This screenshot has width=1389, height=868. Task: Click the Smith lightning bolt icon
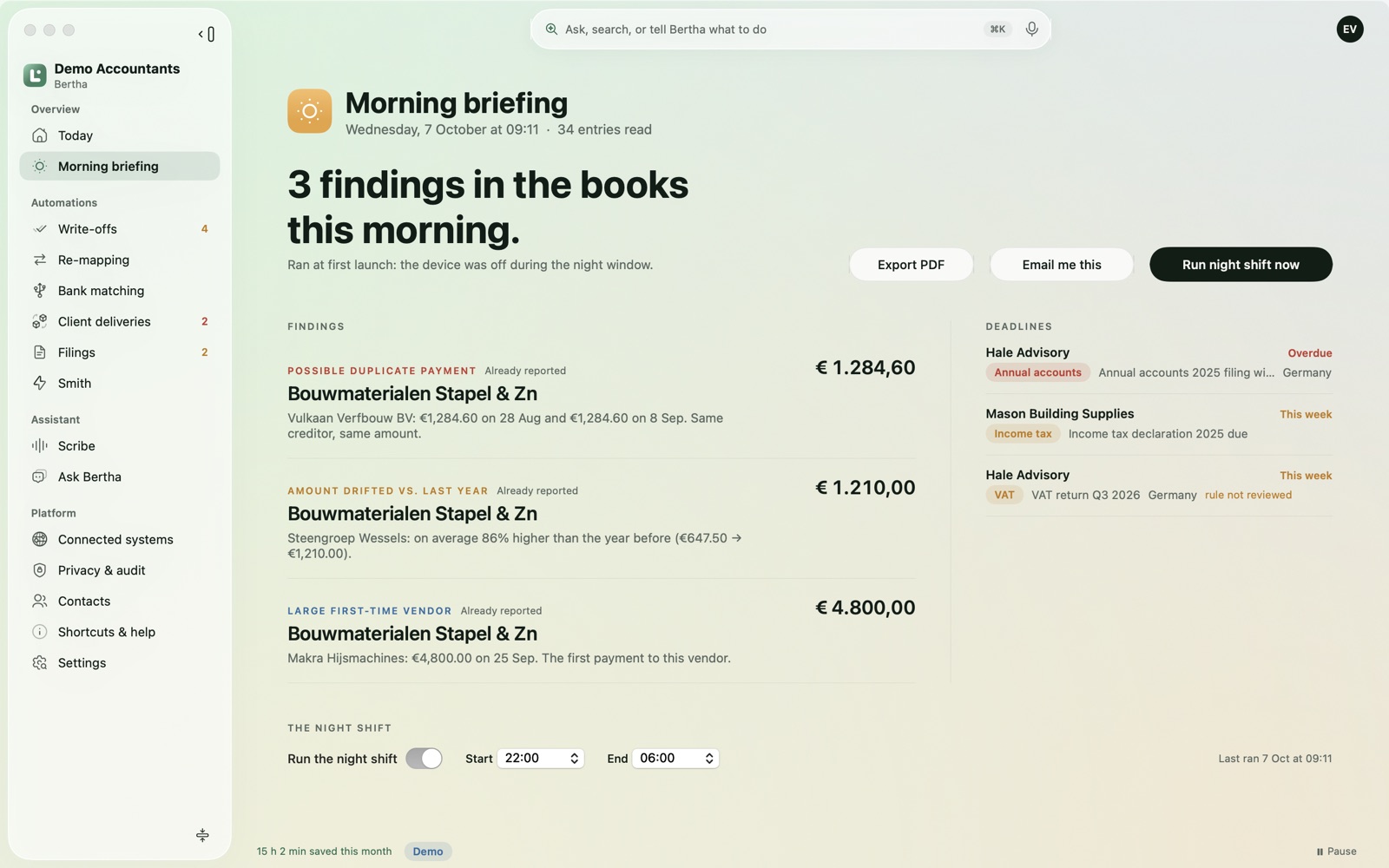point(40,383)
